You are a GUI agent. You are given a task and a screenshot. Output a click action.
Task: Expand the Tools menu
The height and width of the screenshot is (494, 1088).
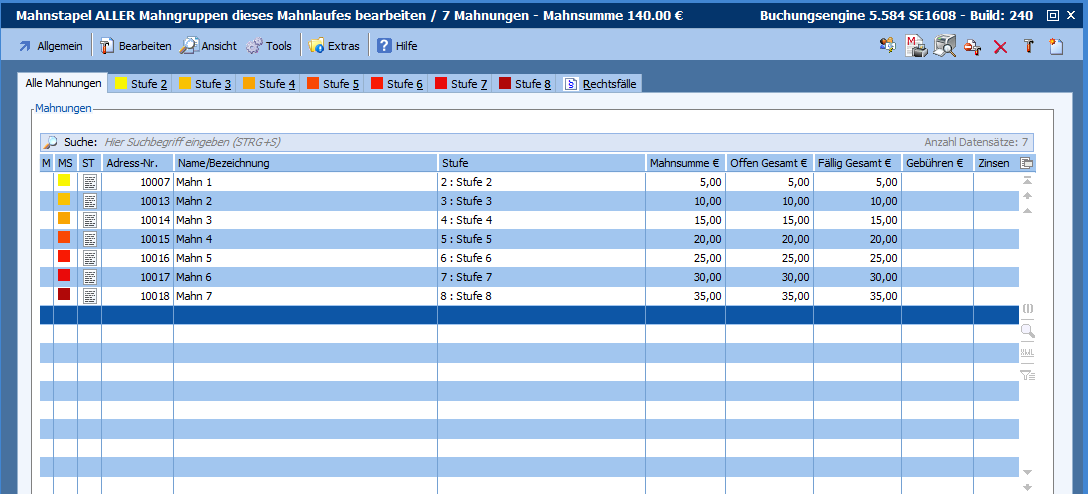[x=268, y=46]
